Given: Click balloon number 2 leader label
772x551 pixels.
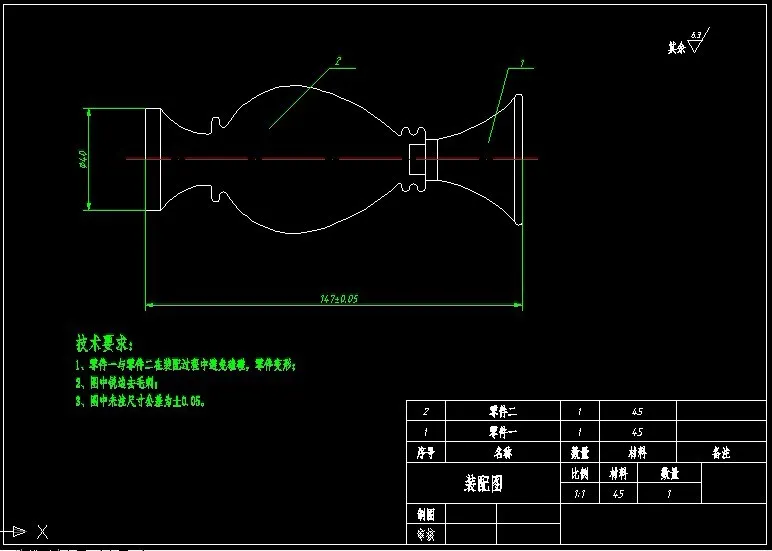Looking at the screenshot, I should pyautogui.click(x=338, y=61).
